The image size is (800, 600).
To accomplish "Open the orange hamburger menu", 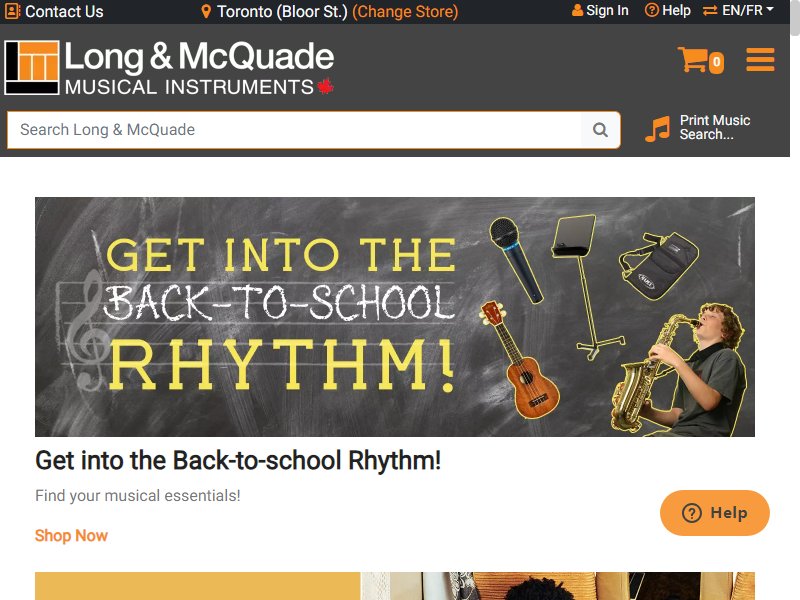I will pyautogui.click(x=760, y=60).
